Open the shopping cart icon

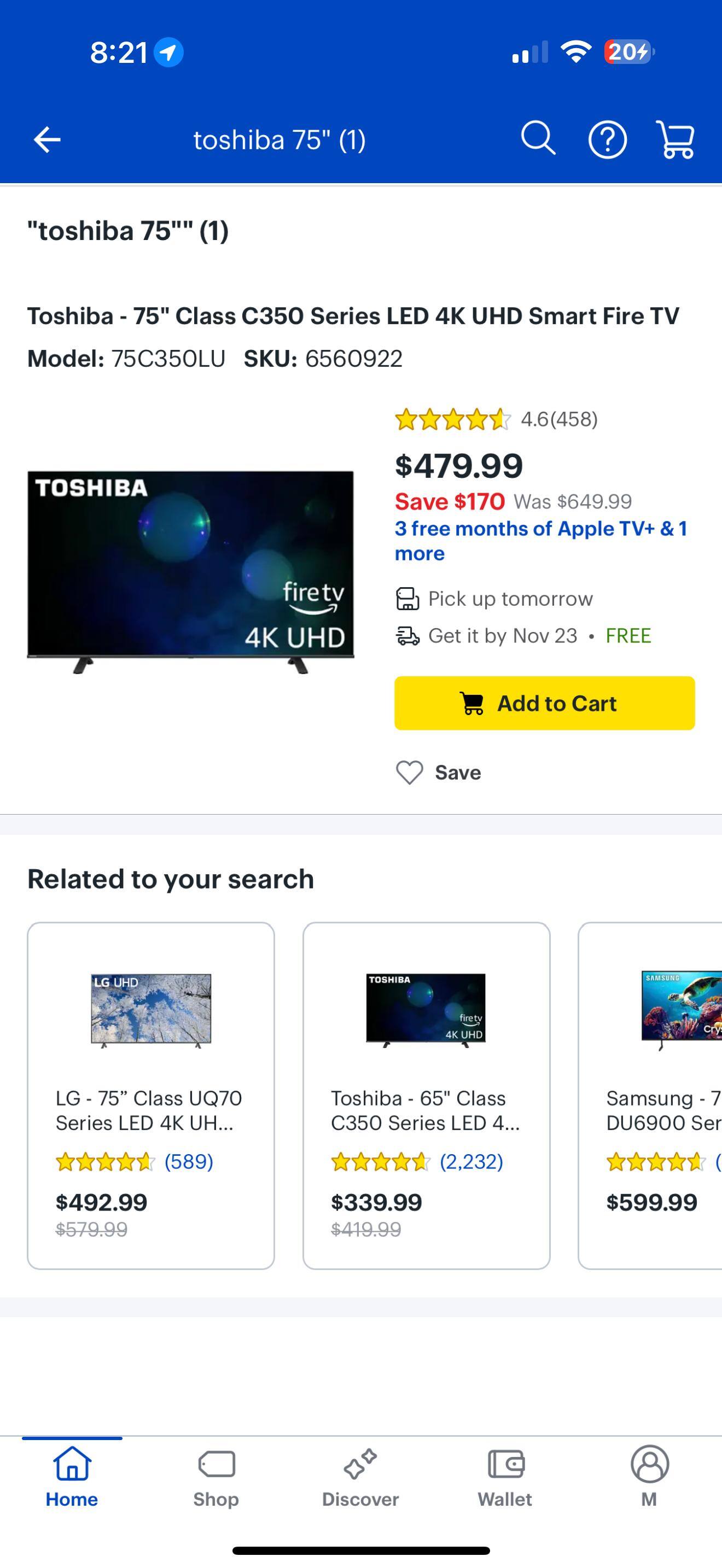coord(675,139)
